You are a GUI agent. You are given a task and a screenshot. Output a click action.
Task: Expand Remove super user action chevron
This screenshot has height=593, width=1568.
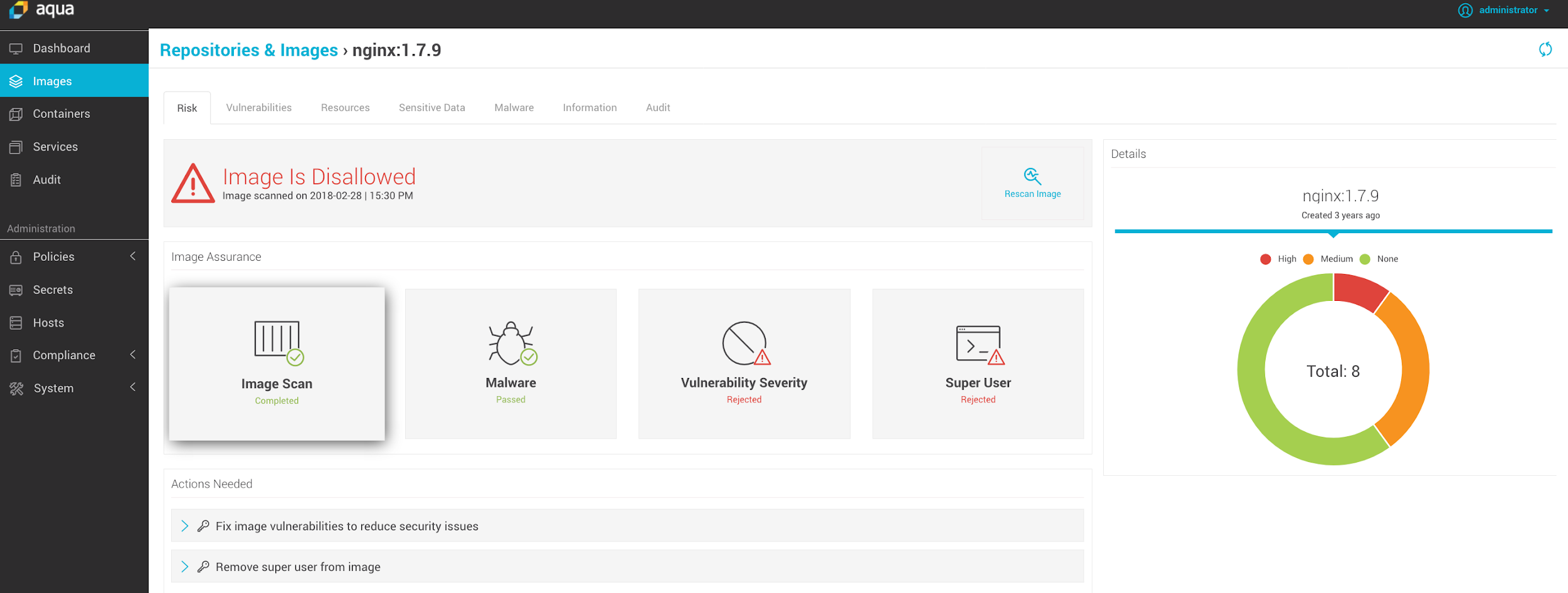point(184,567)
